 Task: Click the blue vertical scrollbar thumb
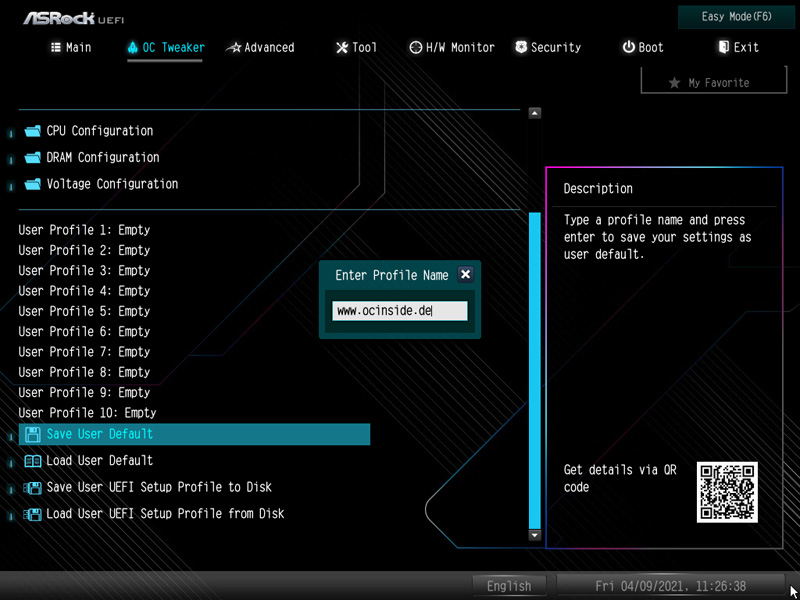click(x=535, y=370)
